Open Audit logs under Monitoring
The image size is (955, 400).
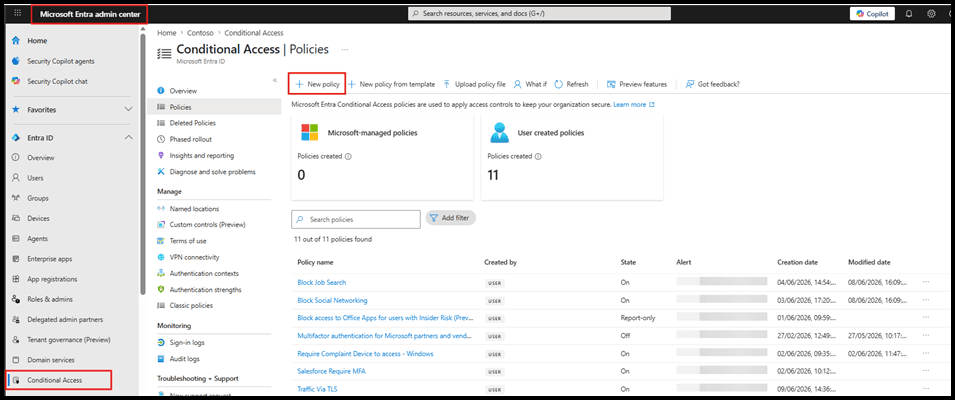[184, 359]
